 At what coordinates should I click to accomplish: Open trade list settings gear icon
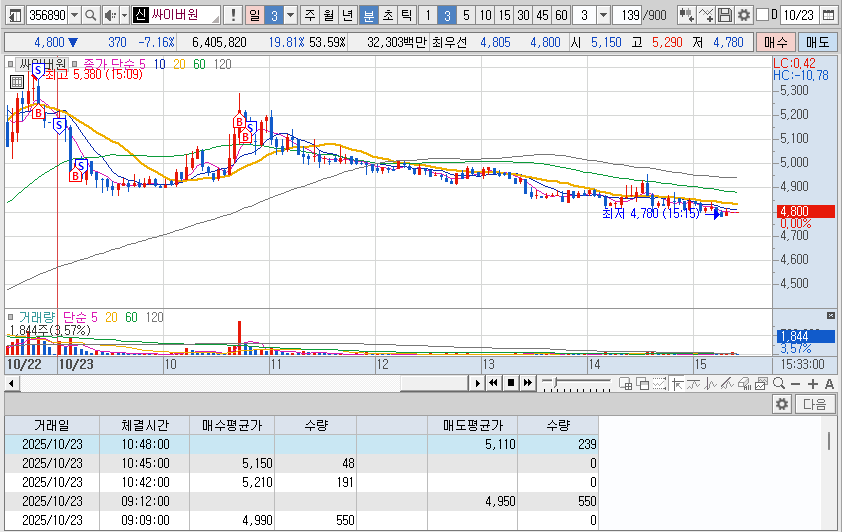[x=782, y=404]
